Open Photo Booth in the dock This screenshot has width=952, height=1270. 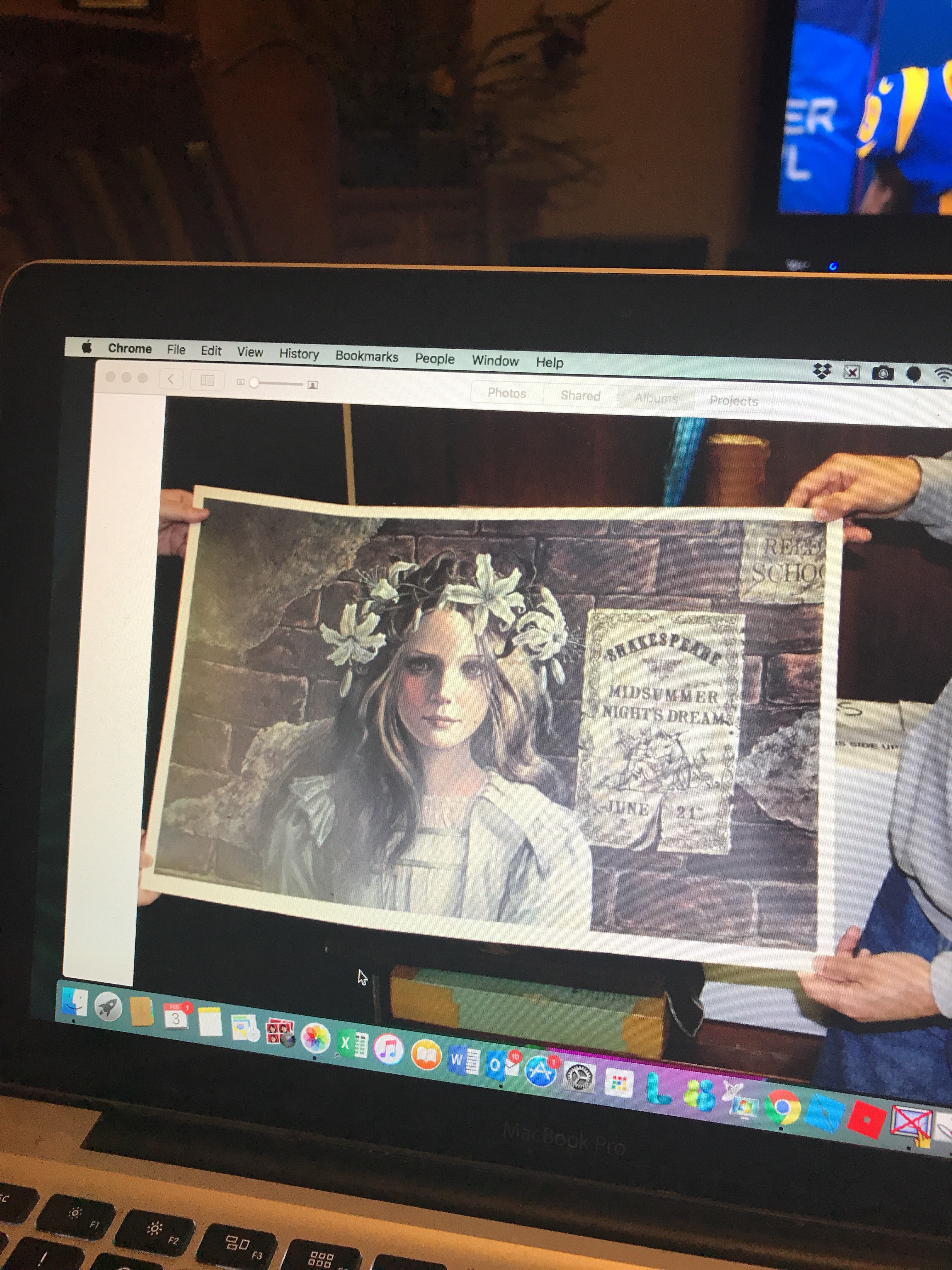click(x=280, y=1032)
